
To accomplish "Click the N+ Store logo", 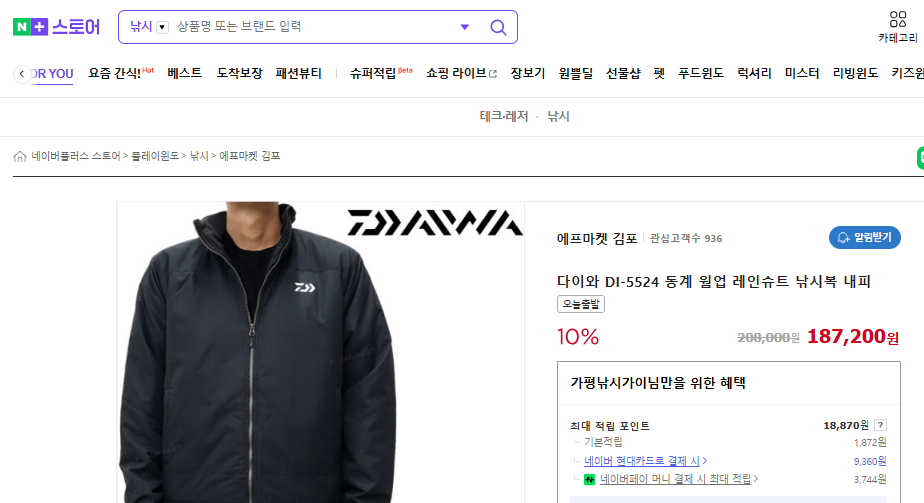I will click(57, 27).
